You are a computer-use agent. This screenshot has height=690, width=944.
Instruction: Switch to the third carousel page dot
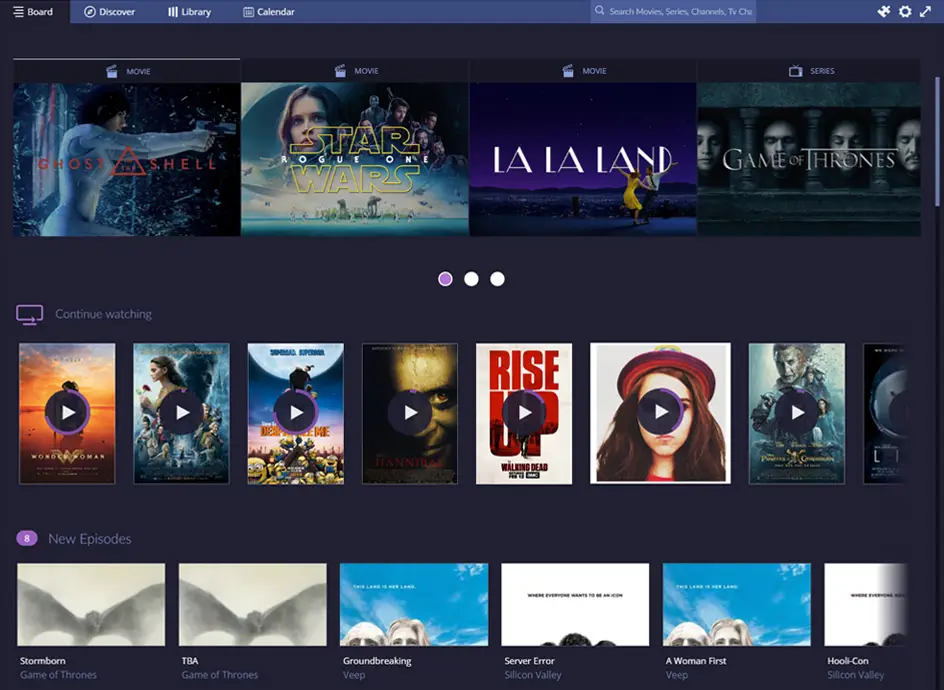[498, 279]
